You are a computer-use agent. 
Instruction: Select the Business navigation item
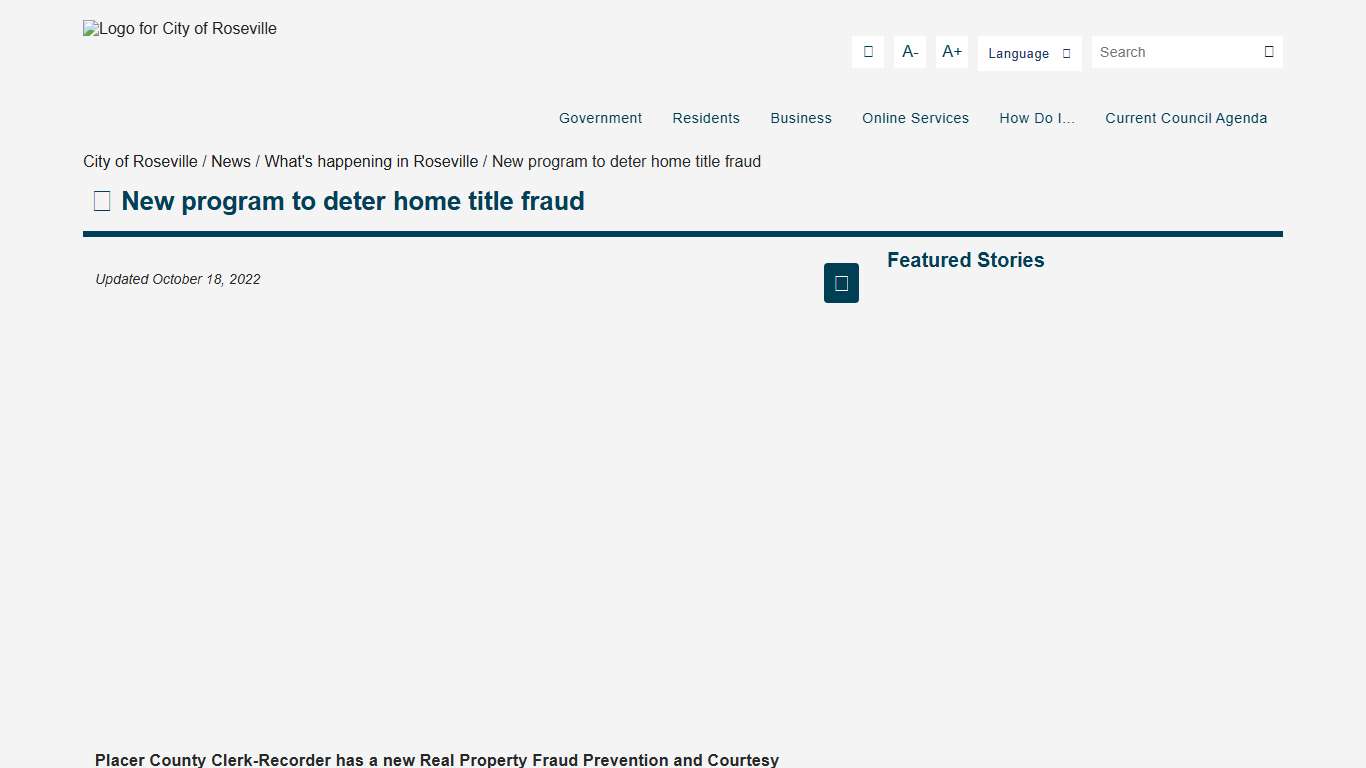pyautogui.click(x=801, y=118)
